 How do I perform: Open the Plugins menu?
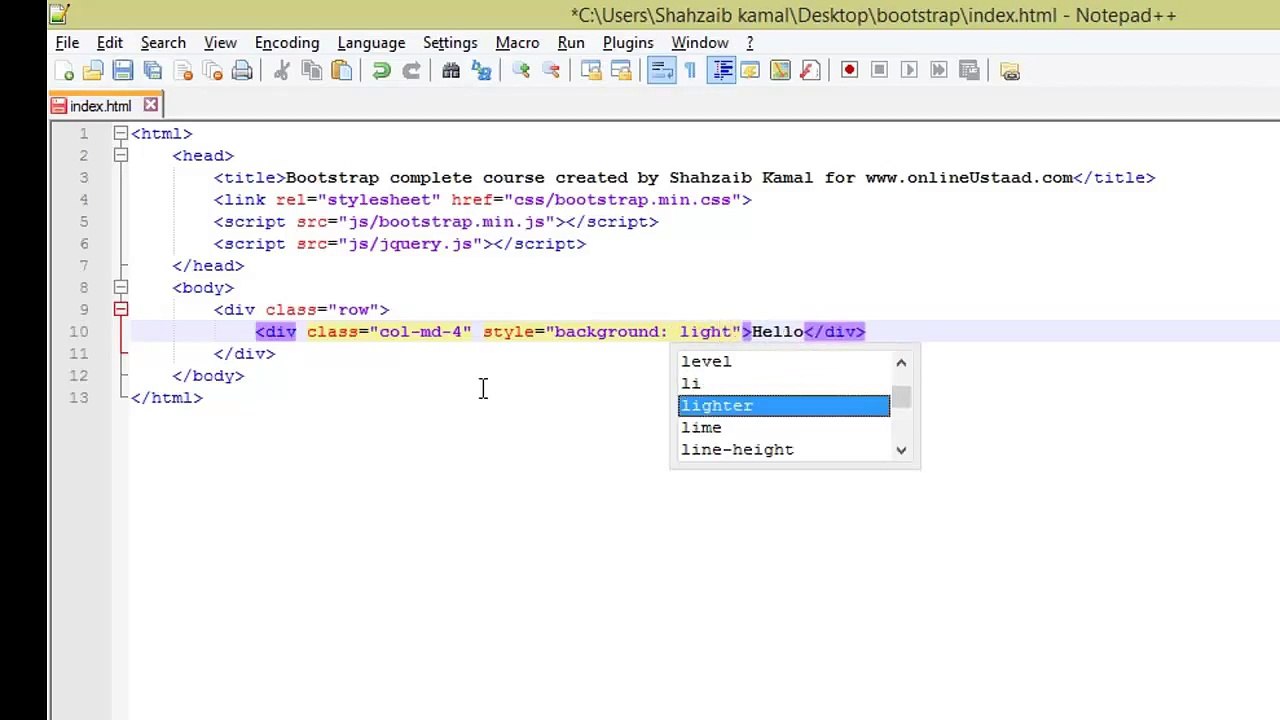pos(628,43)
